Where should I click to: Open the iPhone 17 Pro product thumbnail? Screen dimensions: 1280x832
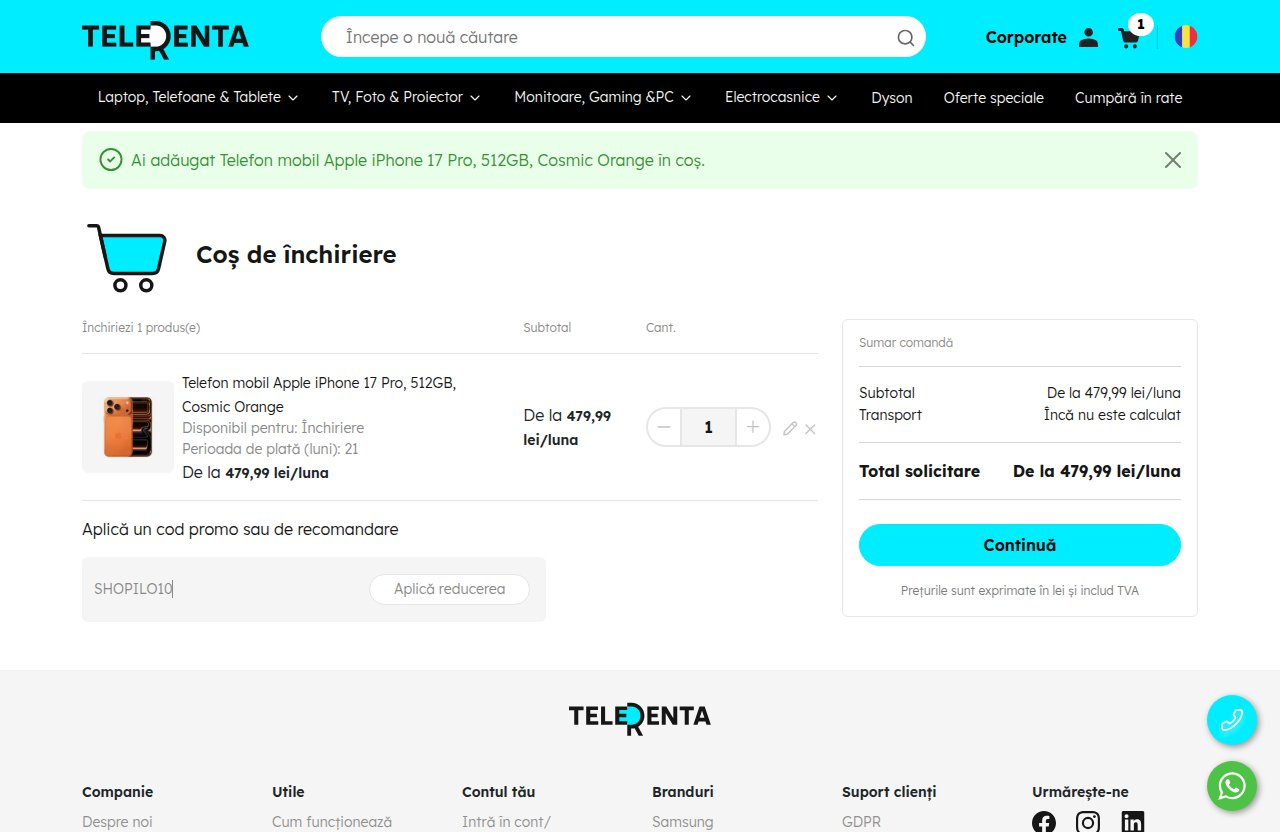(x=128, y=427)
